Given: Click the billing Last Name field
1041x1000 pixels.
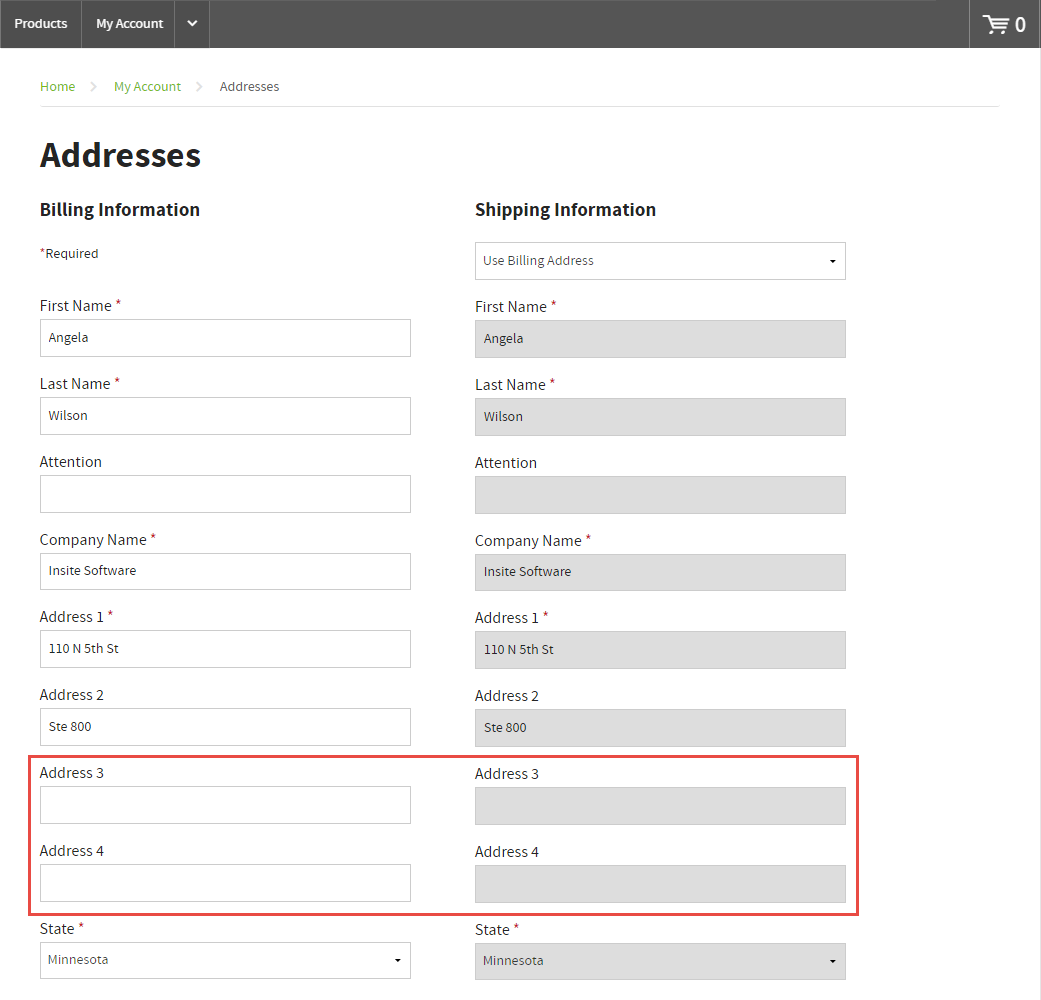Looking at the screenshot, I should tap(225, 416).
